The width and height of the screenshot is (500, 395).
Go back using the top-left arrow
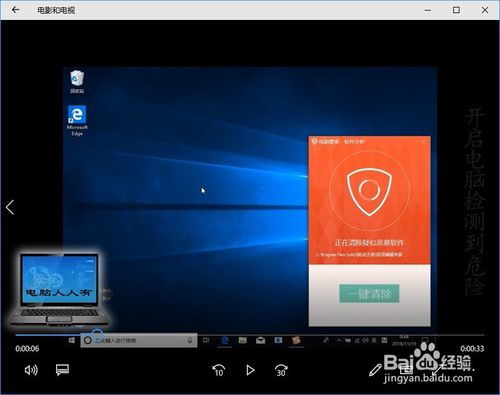[16, 10]
